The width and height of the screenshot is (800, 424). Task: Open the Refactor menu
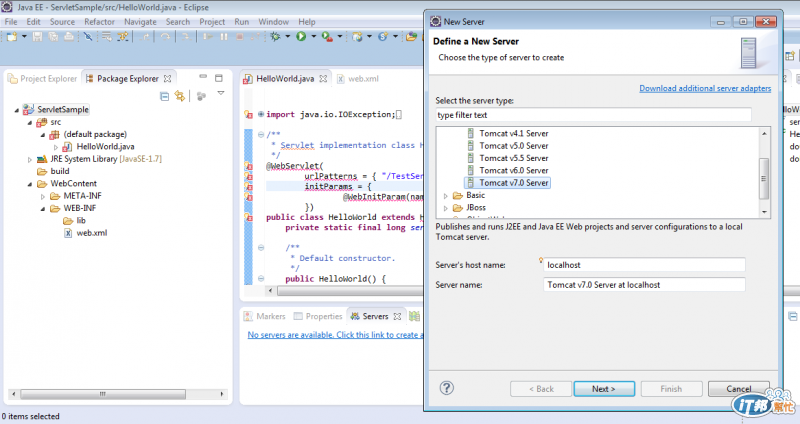click(x=99, y=22)
